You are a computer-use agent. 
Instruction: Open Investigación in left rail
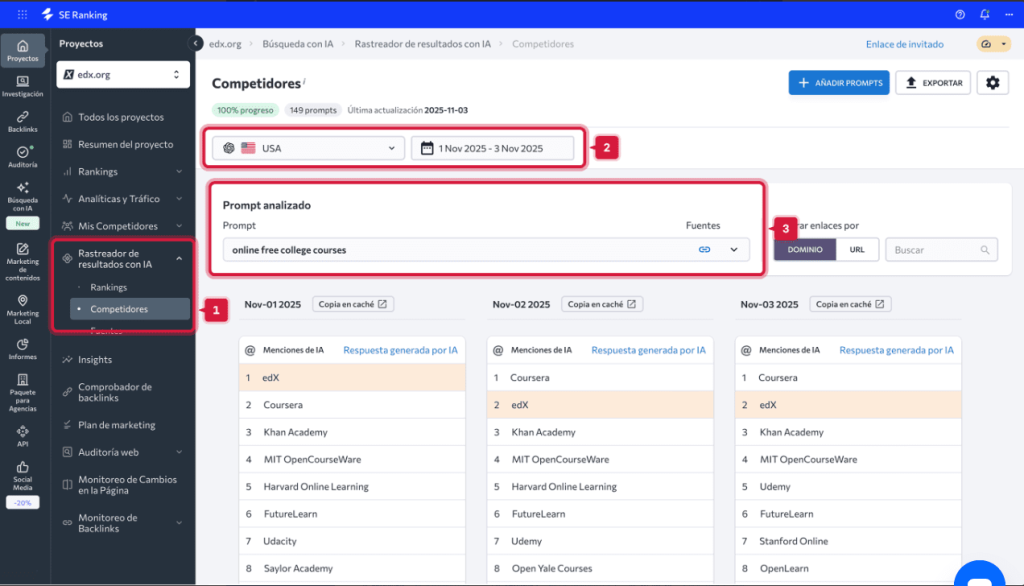tap(23, 86)
